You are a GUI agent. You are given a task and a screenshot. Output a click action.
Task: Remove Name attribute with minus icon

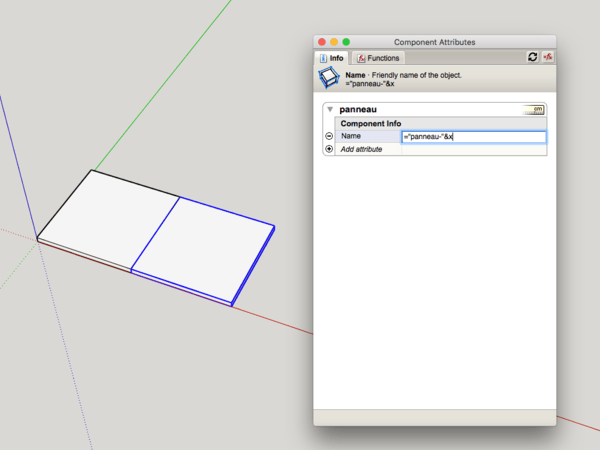[329, 136]
